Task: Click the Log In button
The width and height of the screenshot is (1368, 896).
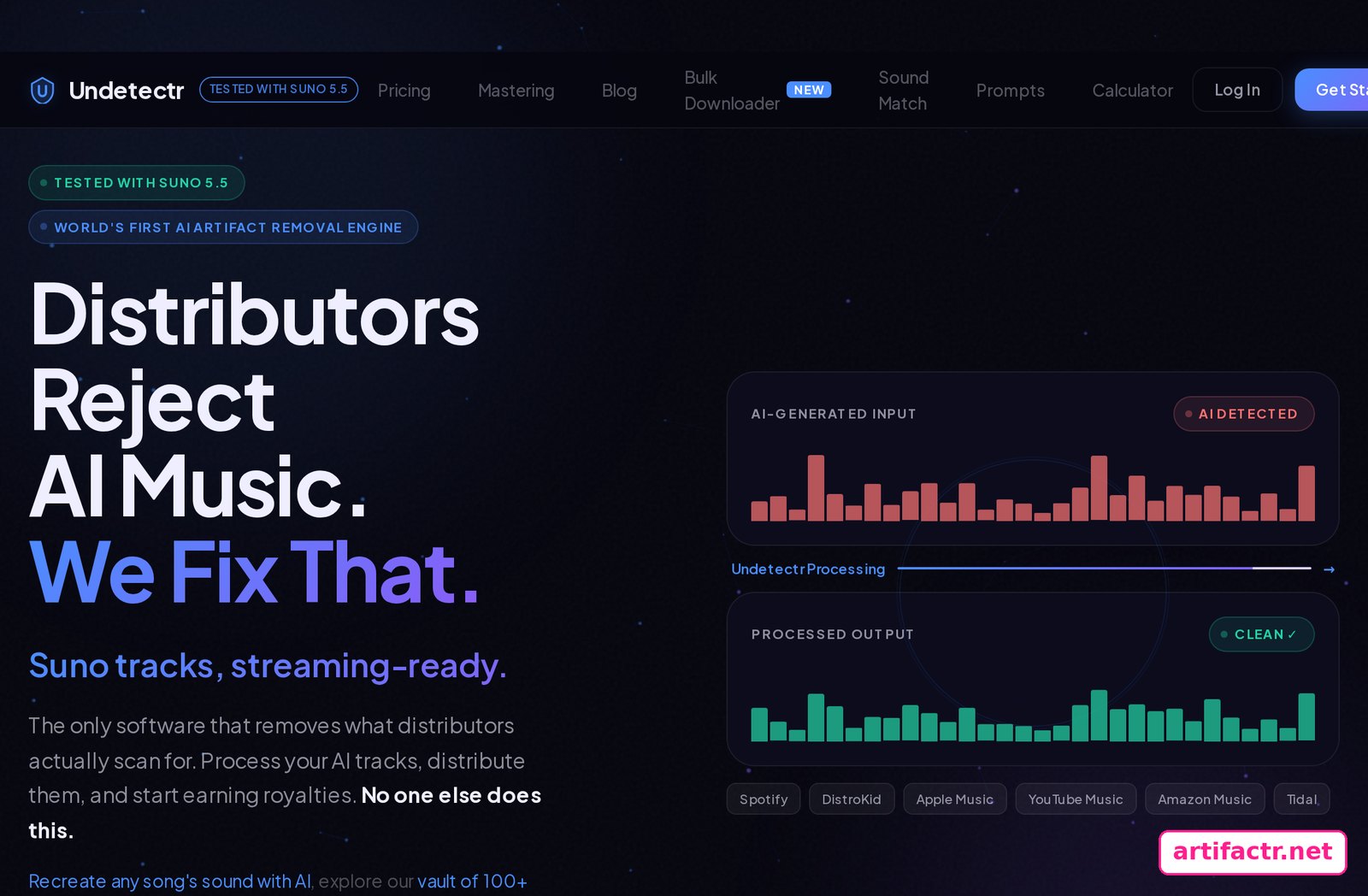Action: [1237, 90]
